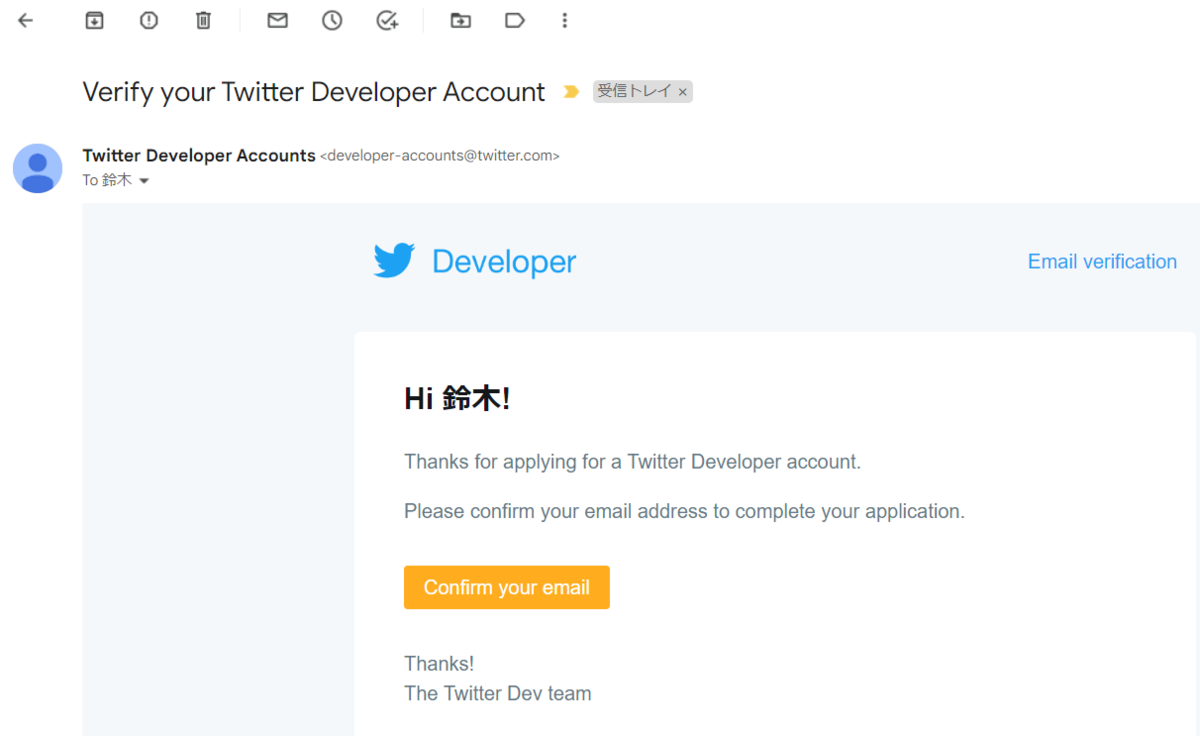Click The Twitter Dev team signature

pos(498,693)
